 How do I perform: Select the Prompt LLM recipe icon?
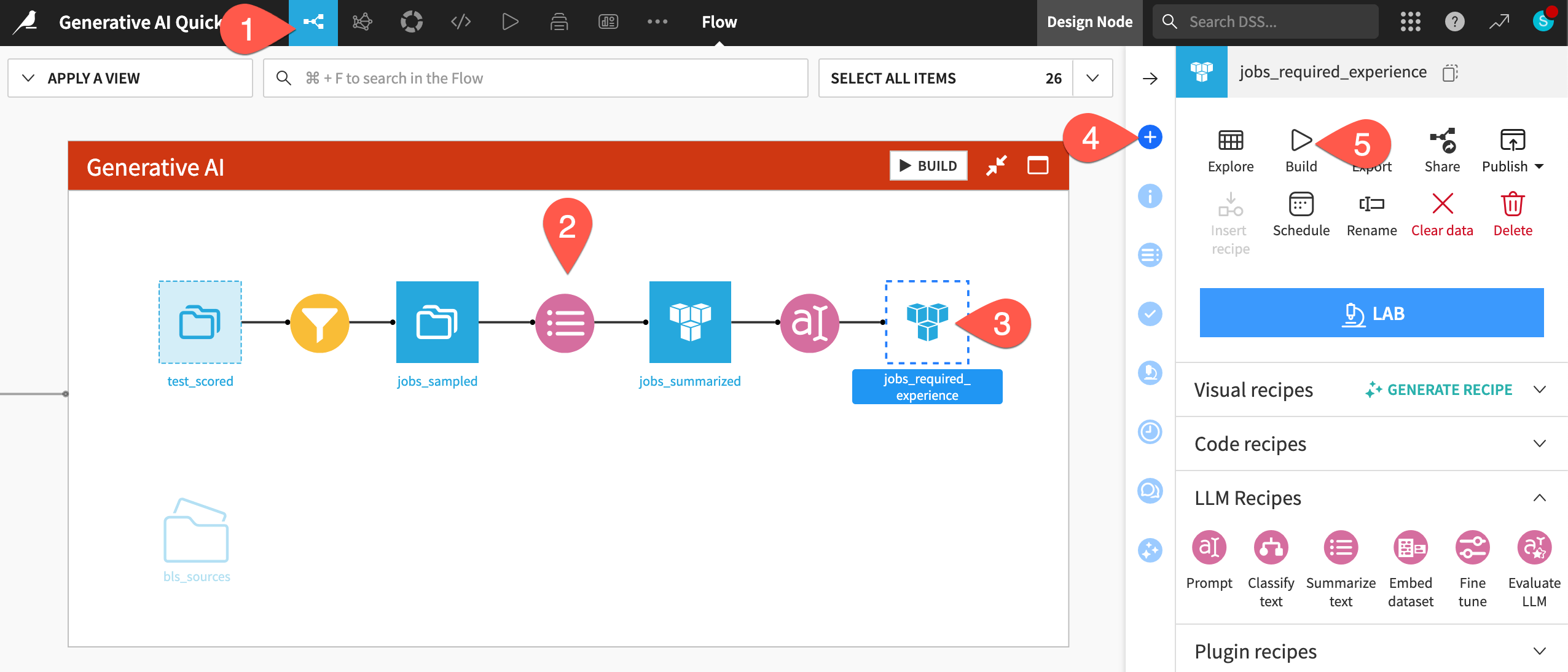tap(1208, 548)
